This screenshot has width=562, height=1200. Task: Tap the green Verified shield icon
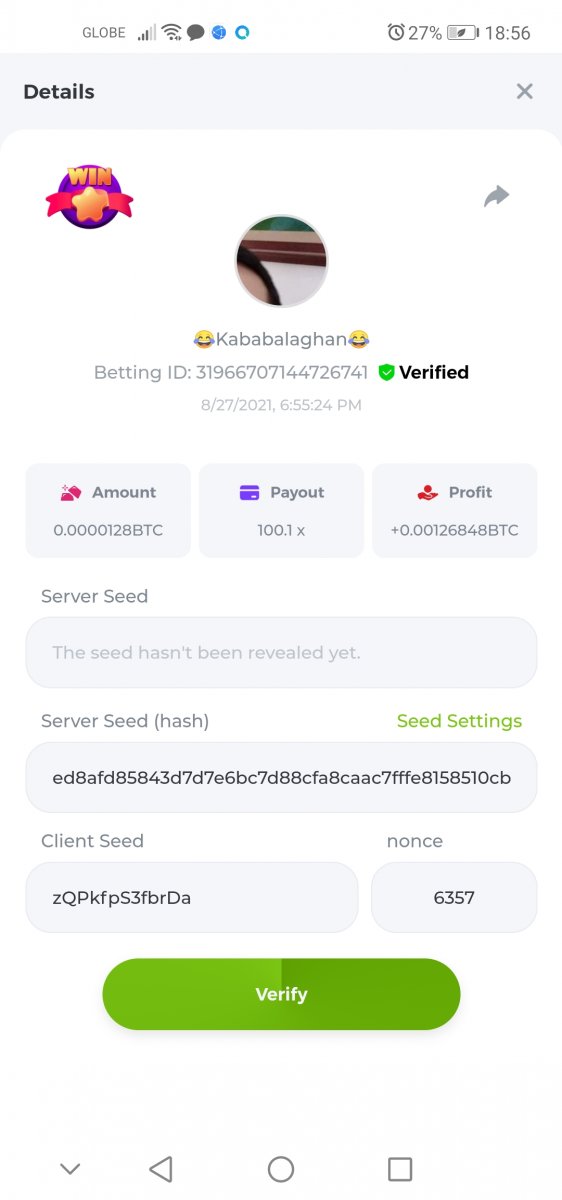click(x=386, y=373)
